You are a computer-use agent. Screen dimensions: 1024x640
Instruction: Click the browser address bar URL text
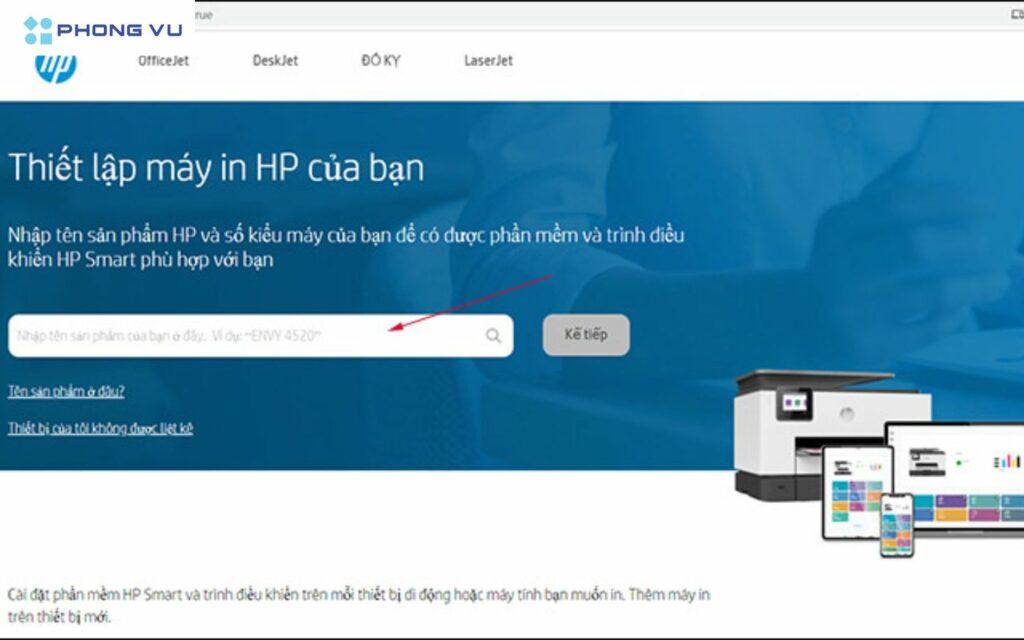203,15
